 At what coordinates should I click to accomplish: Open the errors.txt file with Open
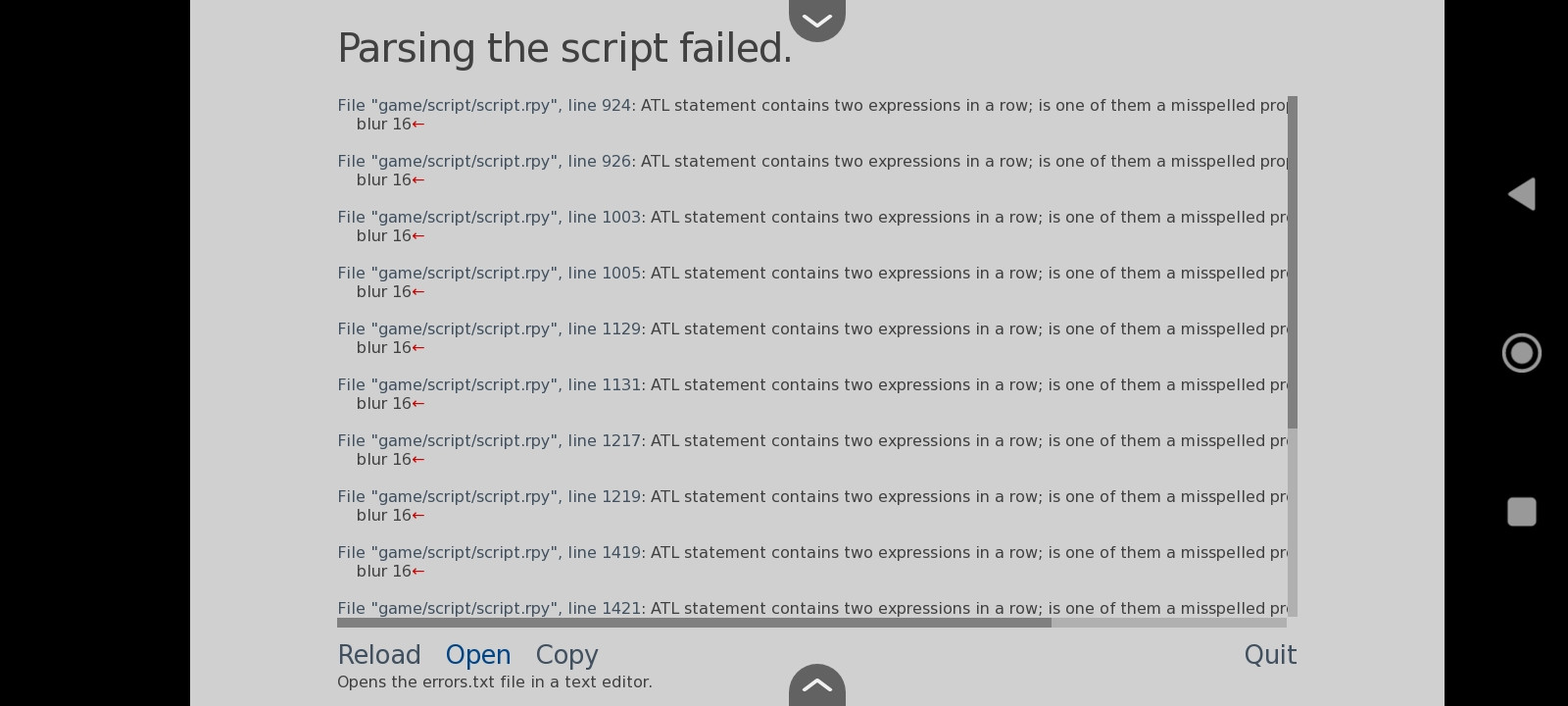tap(478, 655)
